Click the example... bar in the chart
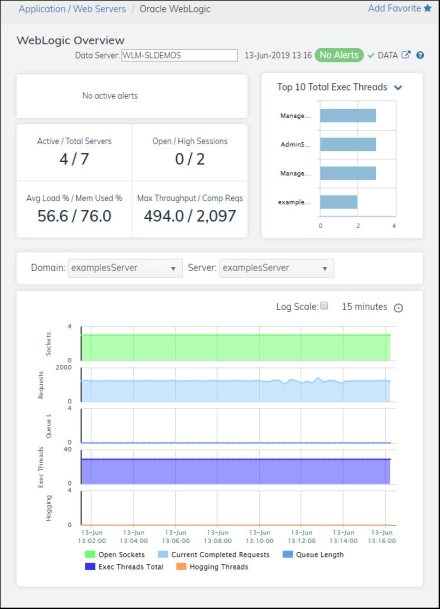 pyautogui.click(x=339, y=202)
